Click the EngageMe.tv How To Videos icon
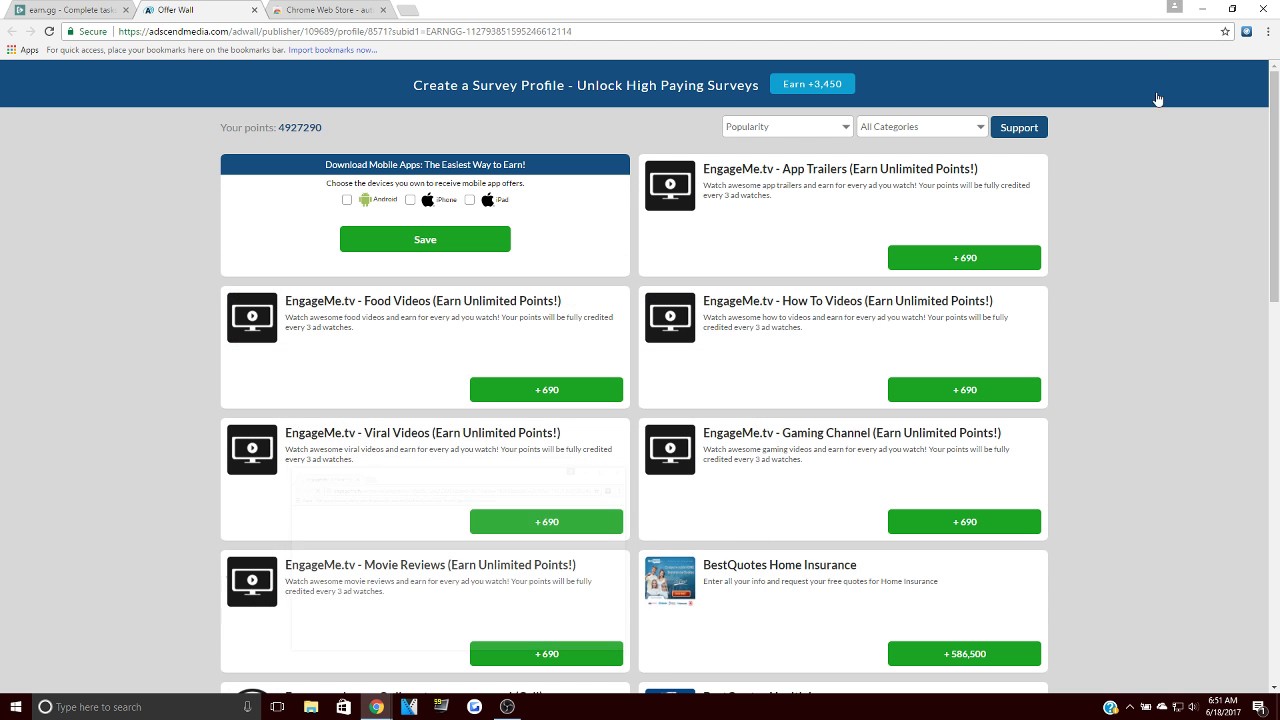 click(670, 317)
